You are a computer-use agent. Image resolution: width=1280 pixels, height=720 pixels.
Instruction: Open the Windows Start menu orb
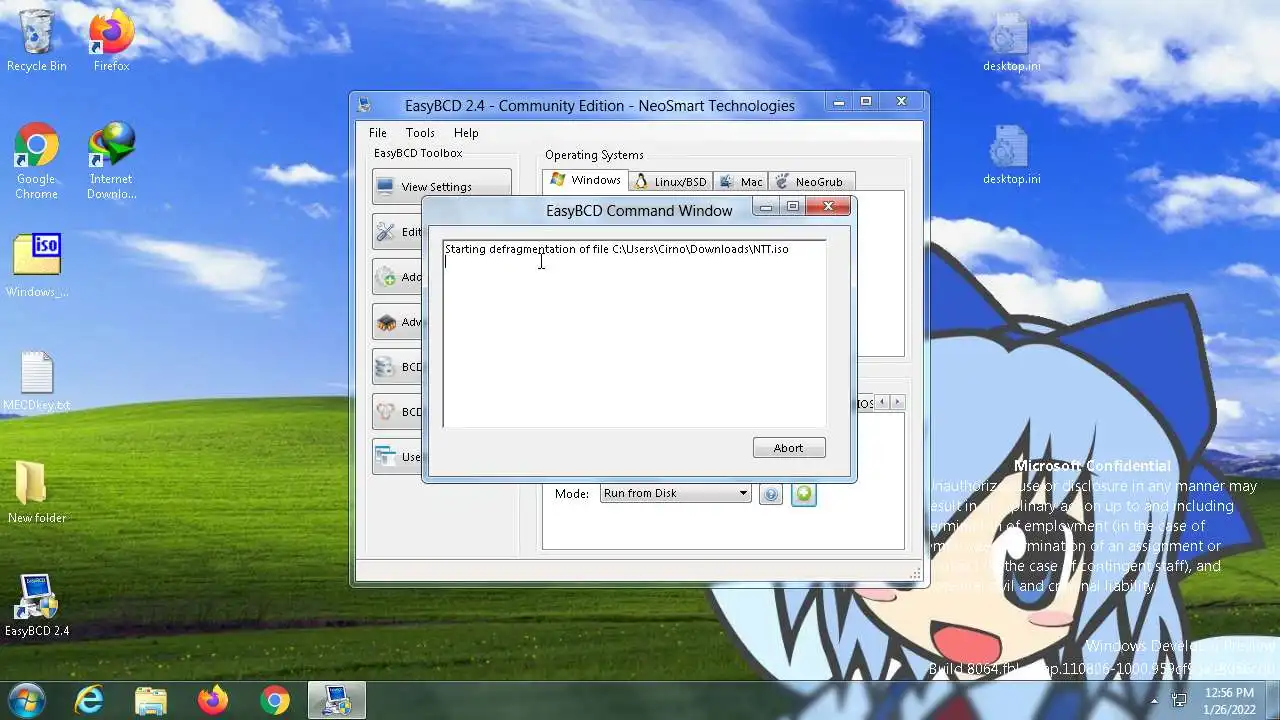pos(27,699)
